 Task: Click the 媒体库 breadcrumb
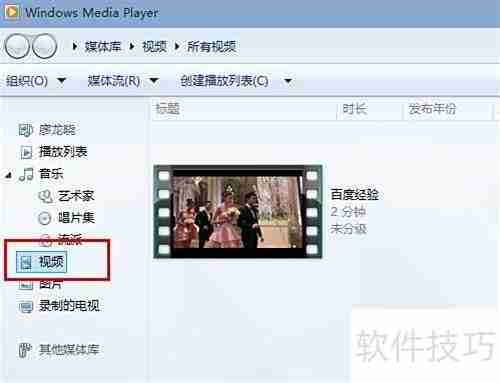[103, 46]
